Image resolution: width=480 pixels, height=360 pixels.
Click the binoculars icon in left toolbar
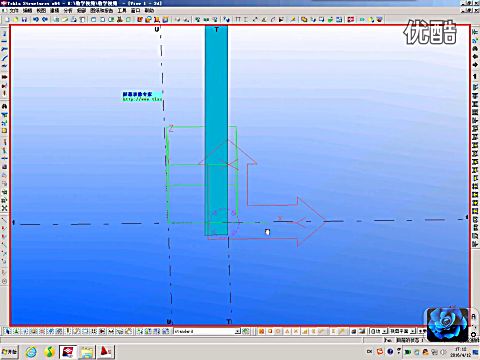click(4, 106)
